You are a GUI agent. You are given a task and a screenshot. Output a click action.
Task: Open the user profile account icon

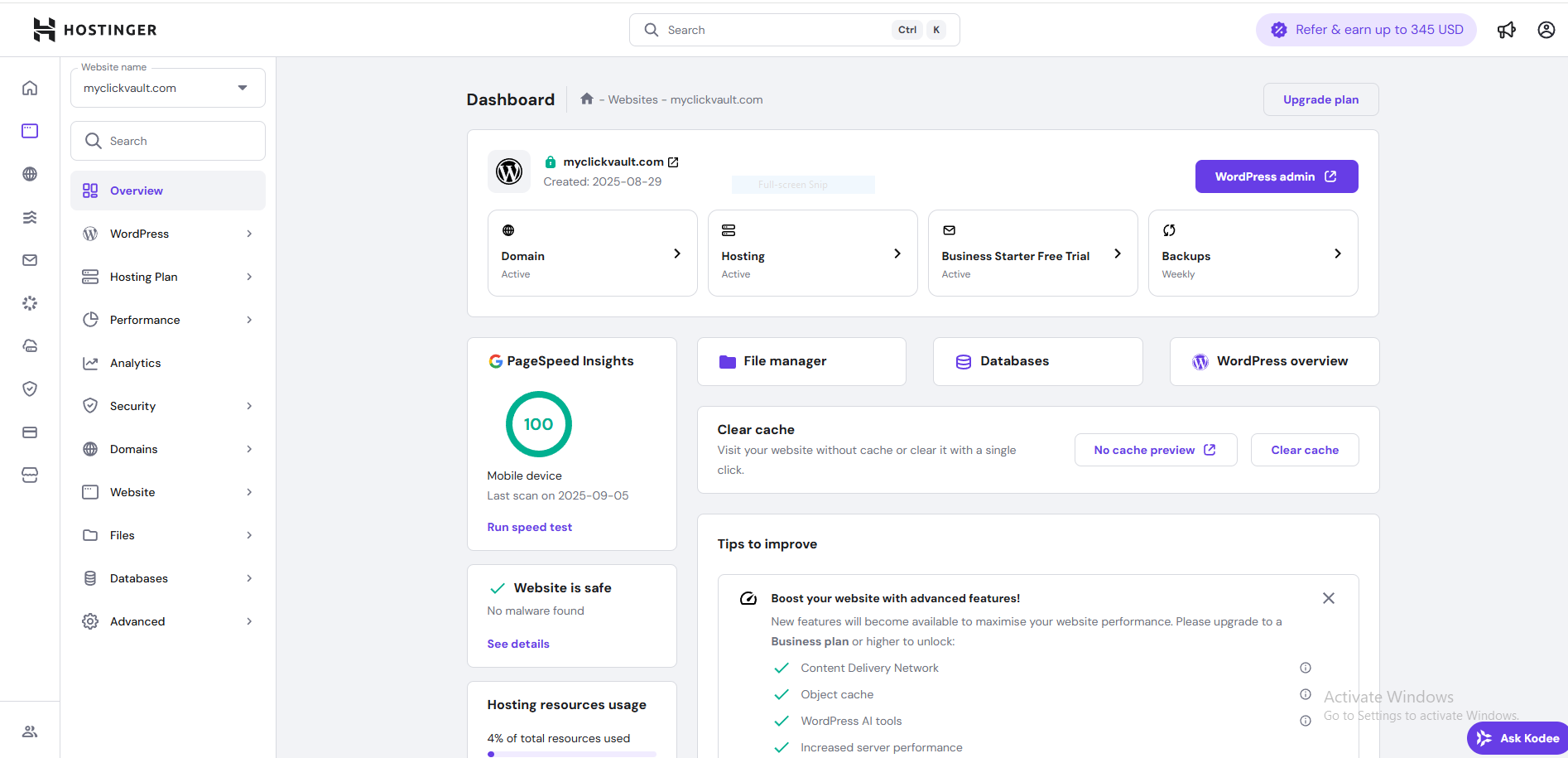tap(1546, 30)
